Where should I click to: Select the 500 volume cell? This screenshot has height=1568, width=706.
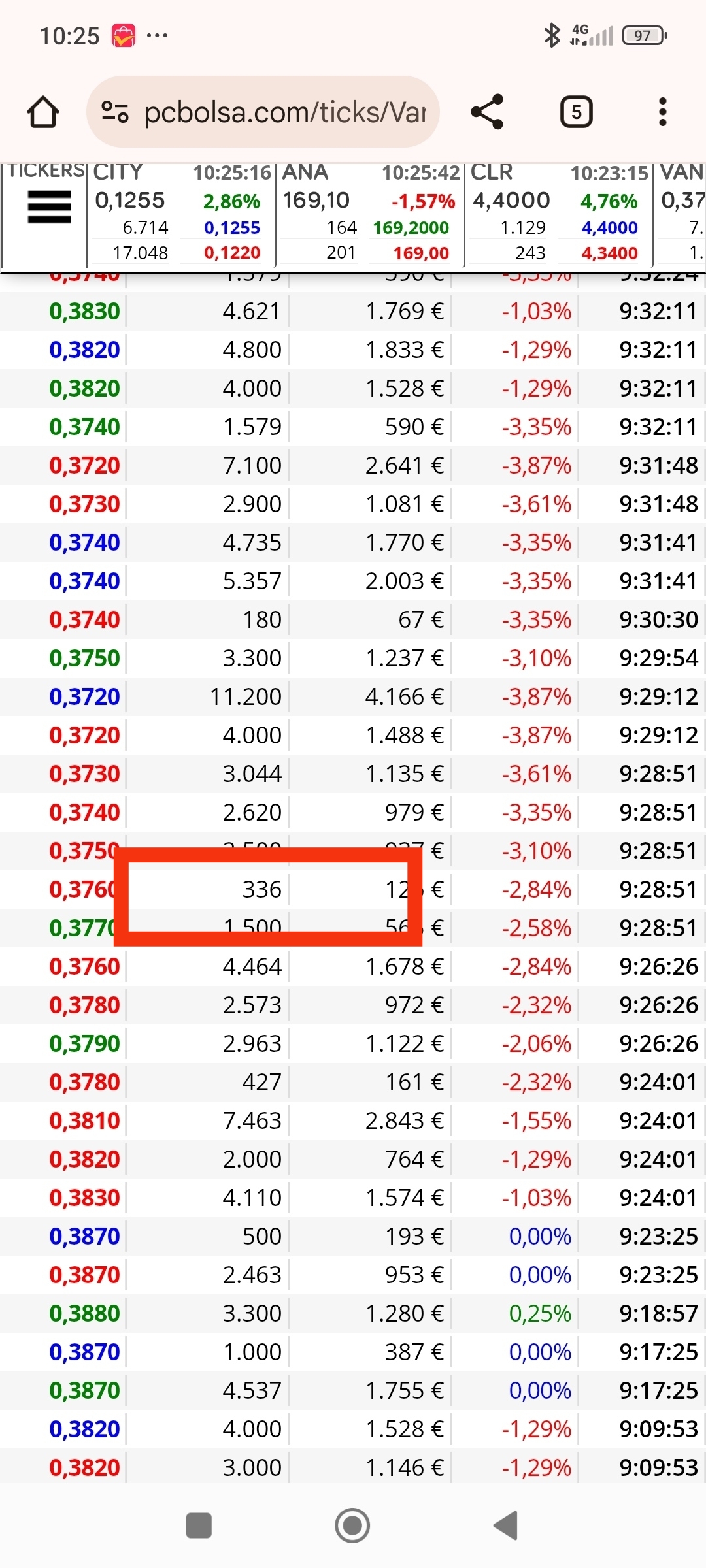click(262, 1237)
